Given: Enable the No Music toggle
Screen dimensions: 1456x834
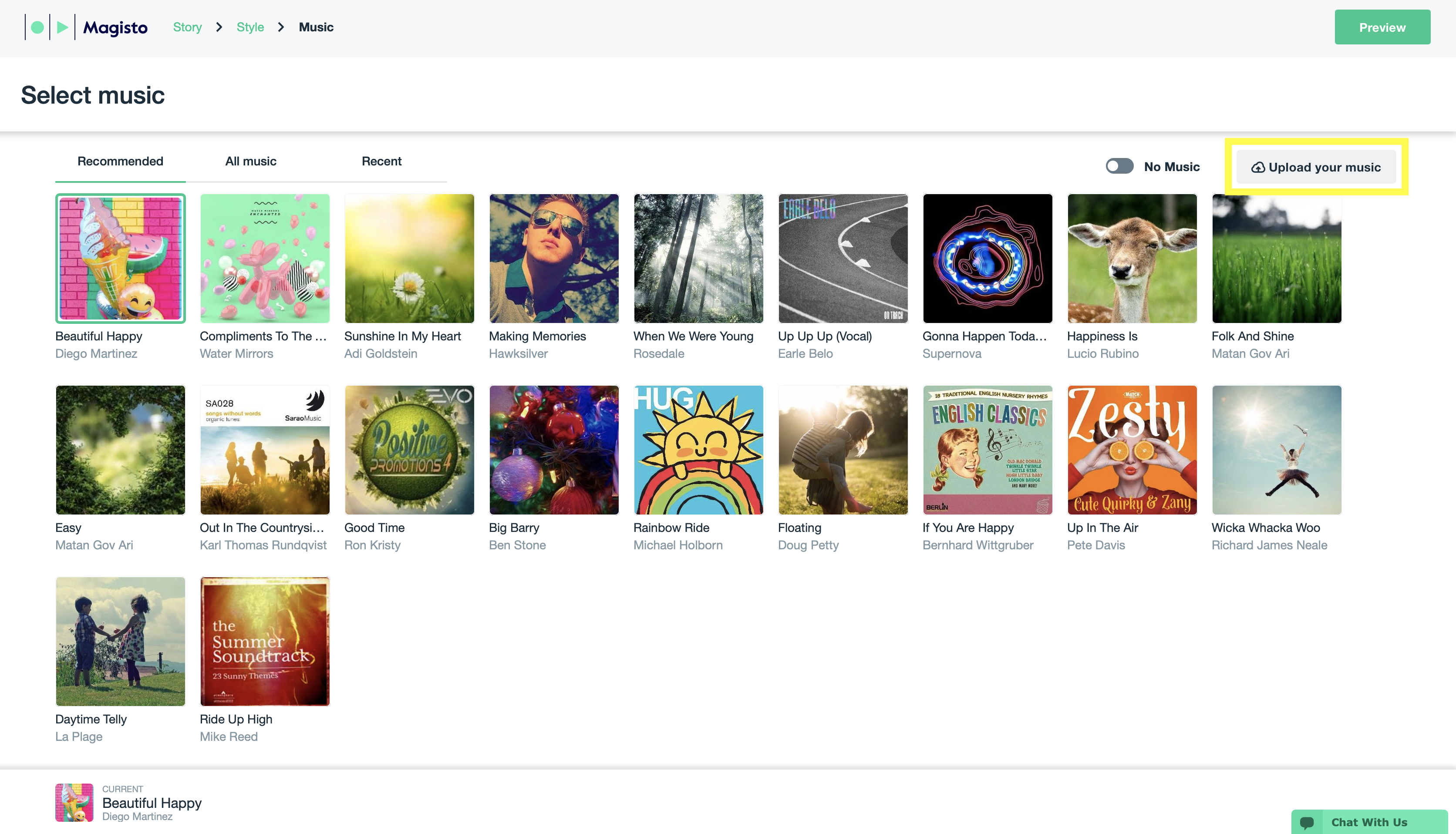Looking at the screenshot, I should point(1119,166).
